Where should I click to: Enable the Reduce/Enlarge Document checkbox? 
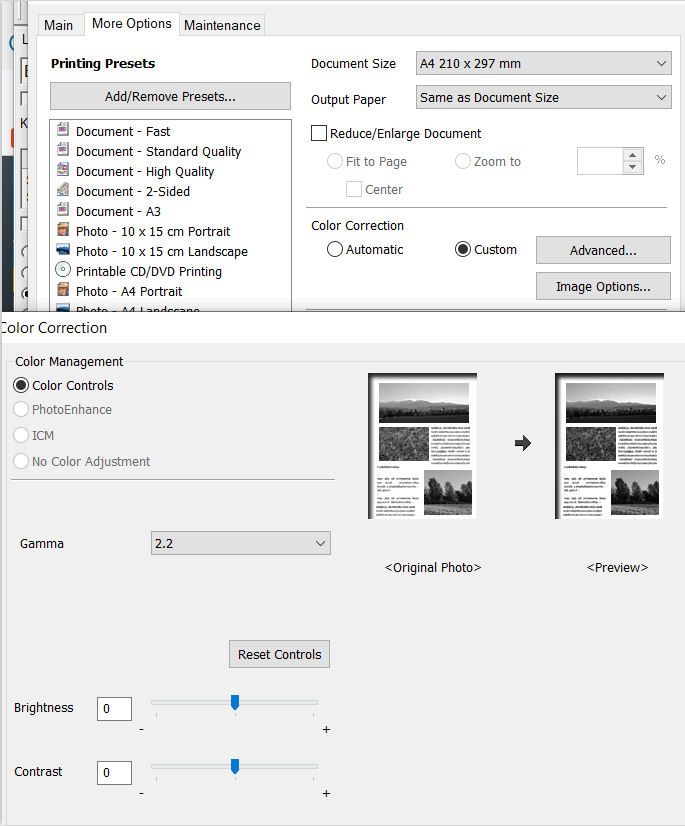(320, 133)
